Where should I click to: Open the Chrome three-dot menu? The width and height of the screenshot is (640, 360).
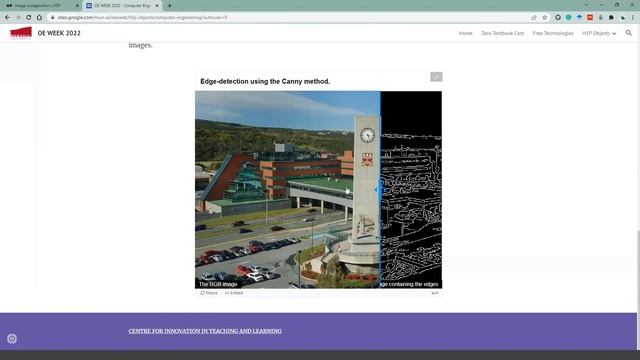point(633,18)
